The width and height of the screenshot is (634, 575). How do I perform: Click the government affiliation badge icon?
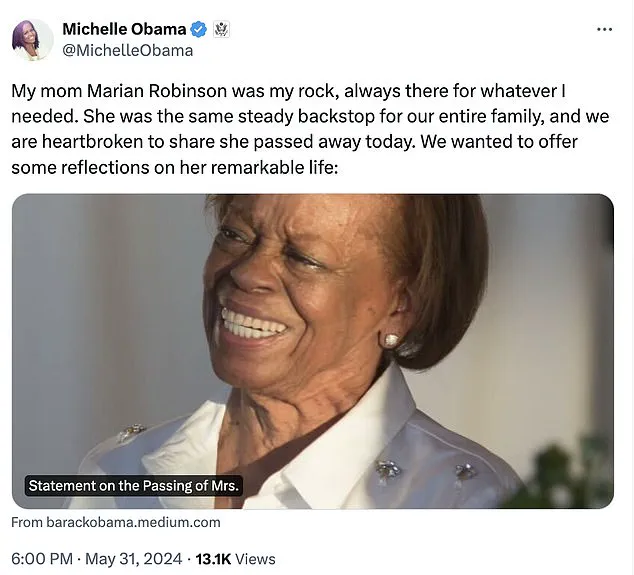coord(222,29)
